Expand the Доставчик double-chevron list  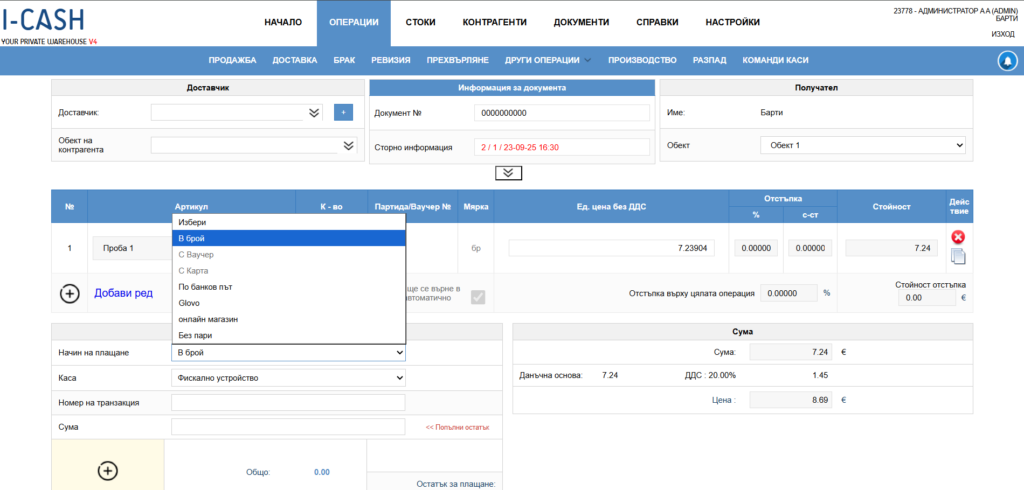pyautogui.click(x=314, y=113)
